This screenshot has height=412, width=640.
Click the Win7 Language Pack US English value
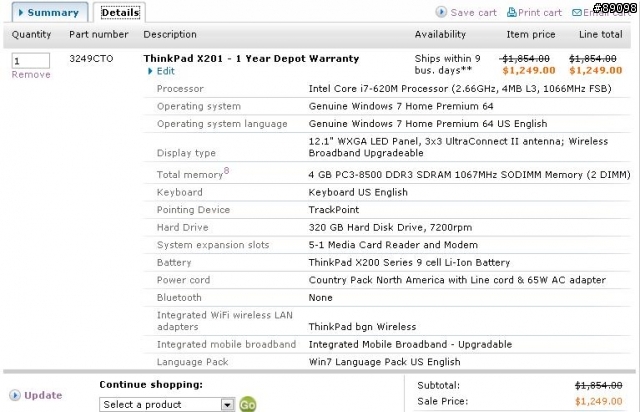[384, 362]
